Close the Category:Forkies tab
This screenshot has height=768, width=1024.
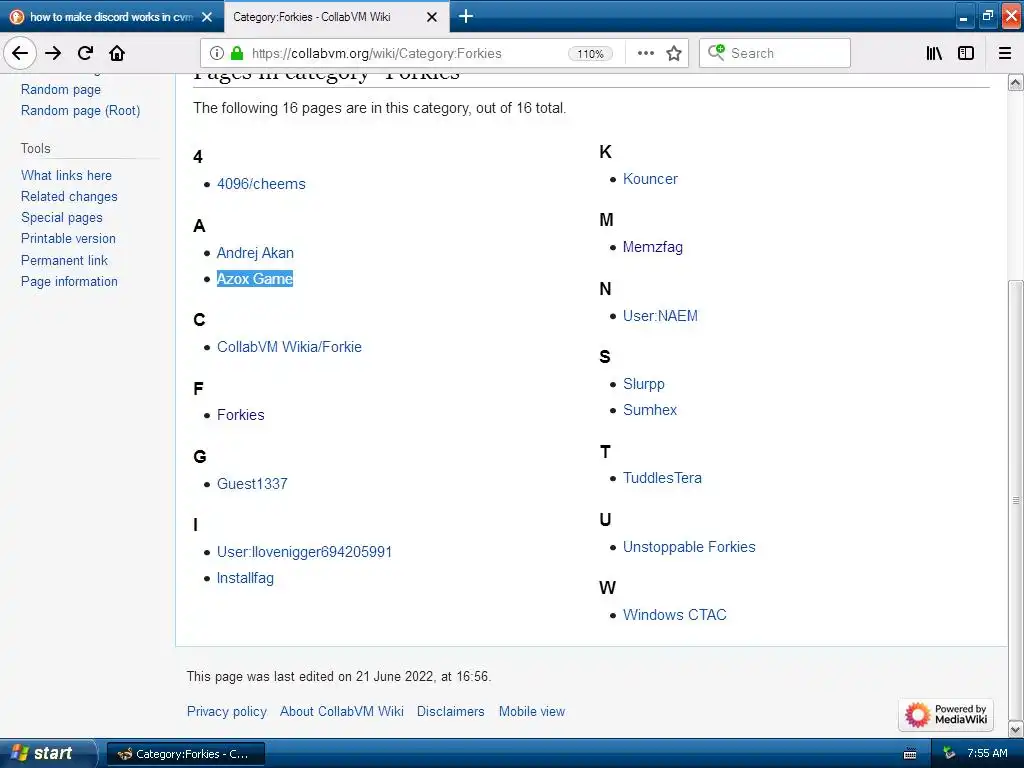click(432, 17)
